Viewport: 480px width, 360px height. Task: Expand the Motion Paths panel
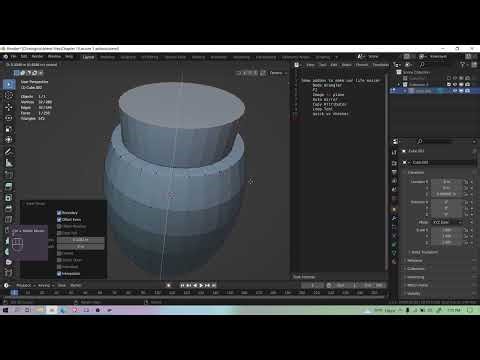(417, 285)
